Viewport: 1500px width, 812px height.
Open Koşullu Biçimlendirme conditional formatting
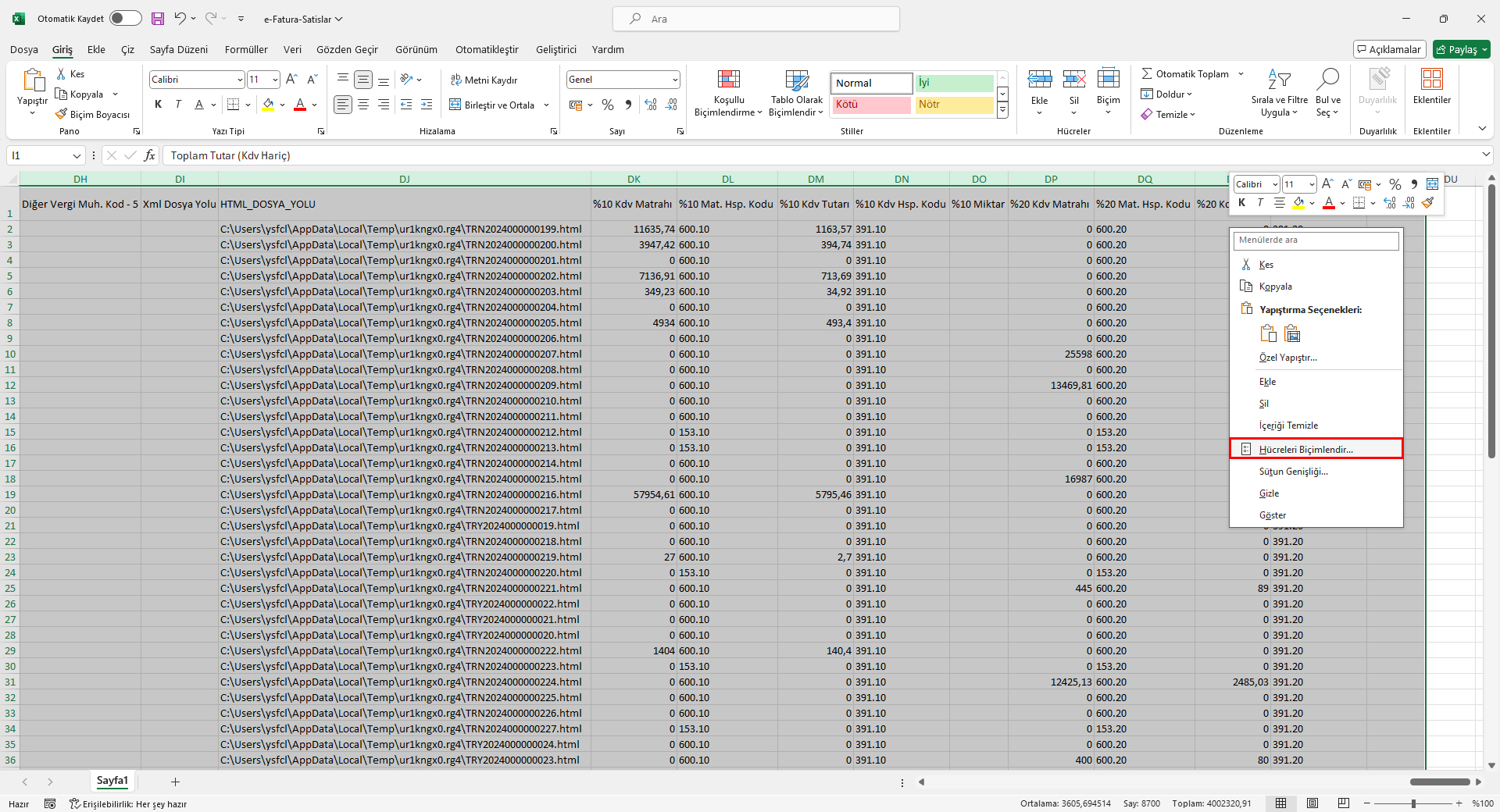click(x=728, y=94)
